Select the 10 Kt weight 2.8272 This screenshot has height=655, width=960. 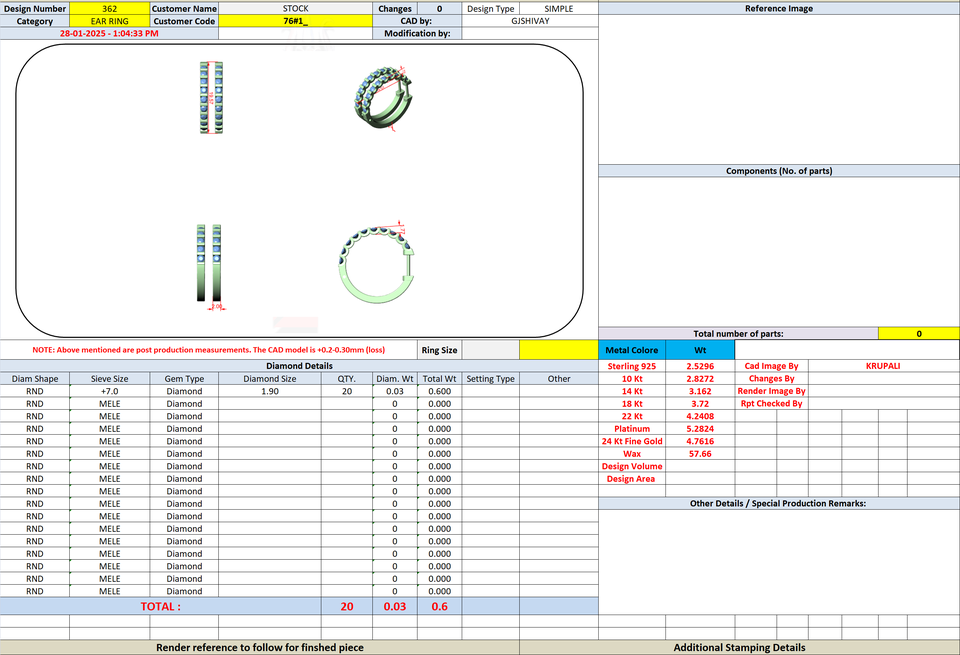click(700, 379)
